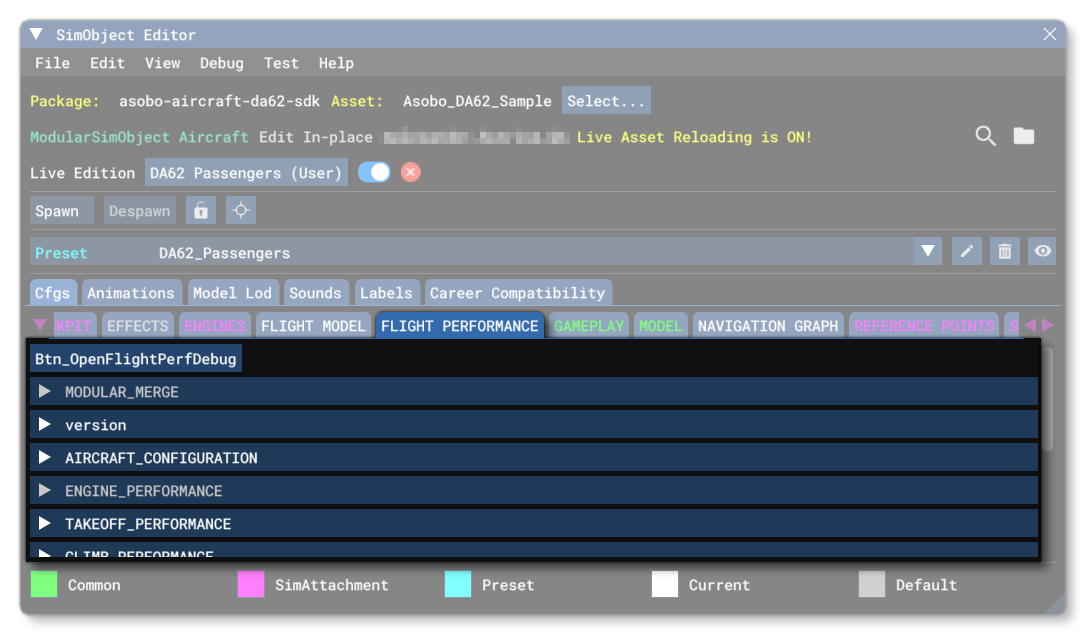Screen dimensions: 1086x635
Task: Open the asset folder icon
Action: [1024, 136]
